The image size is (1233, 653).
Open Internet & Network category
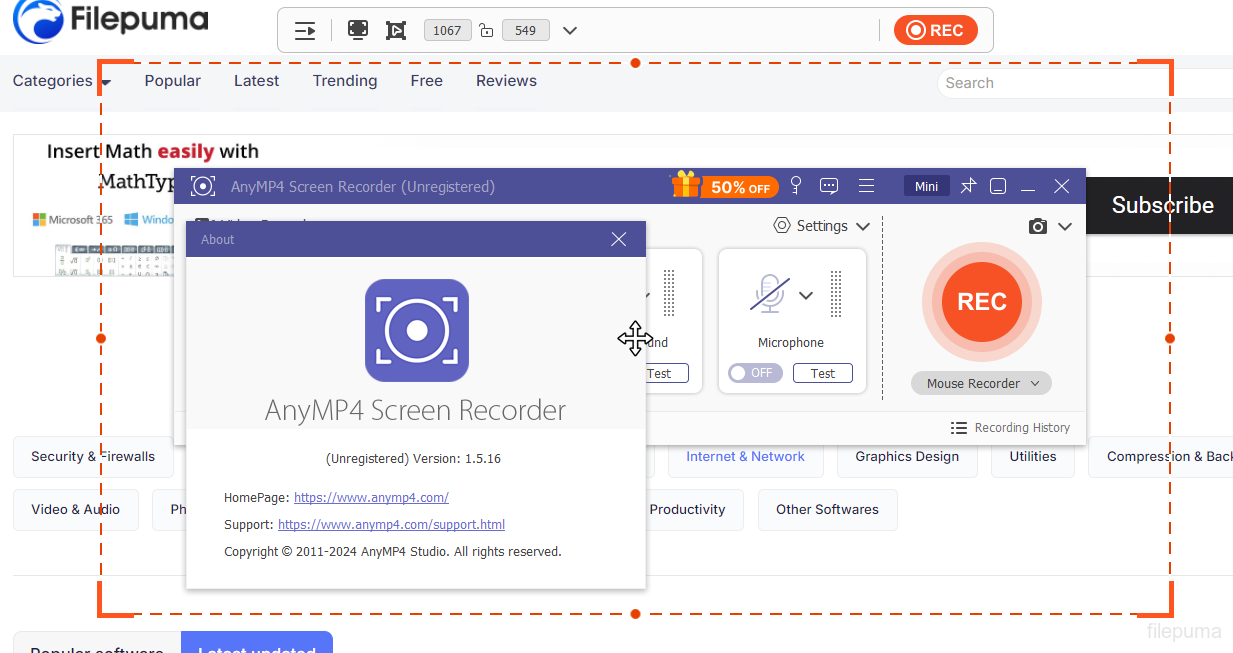click(745, 457)
